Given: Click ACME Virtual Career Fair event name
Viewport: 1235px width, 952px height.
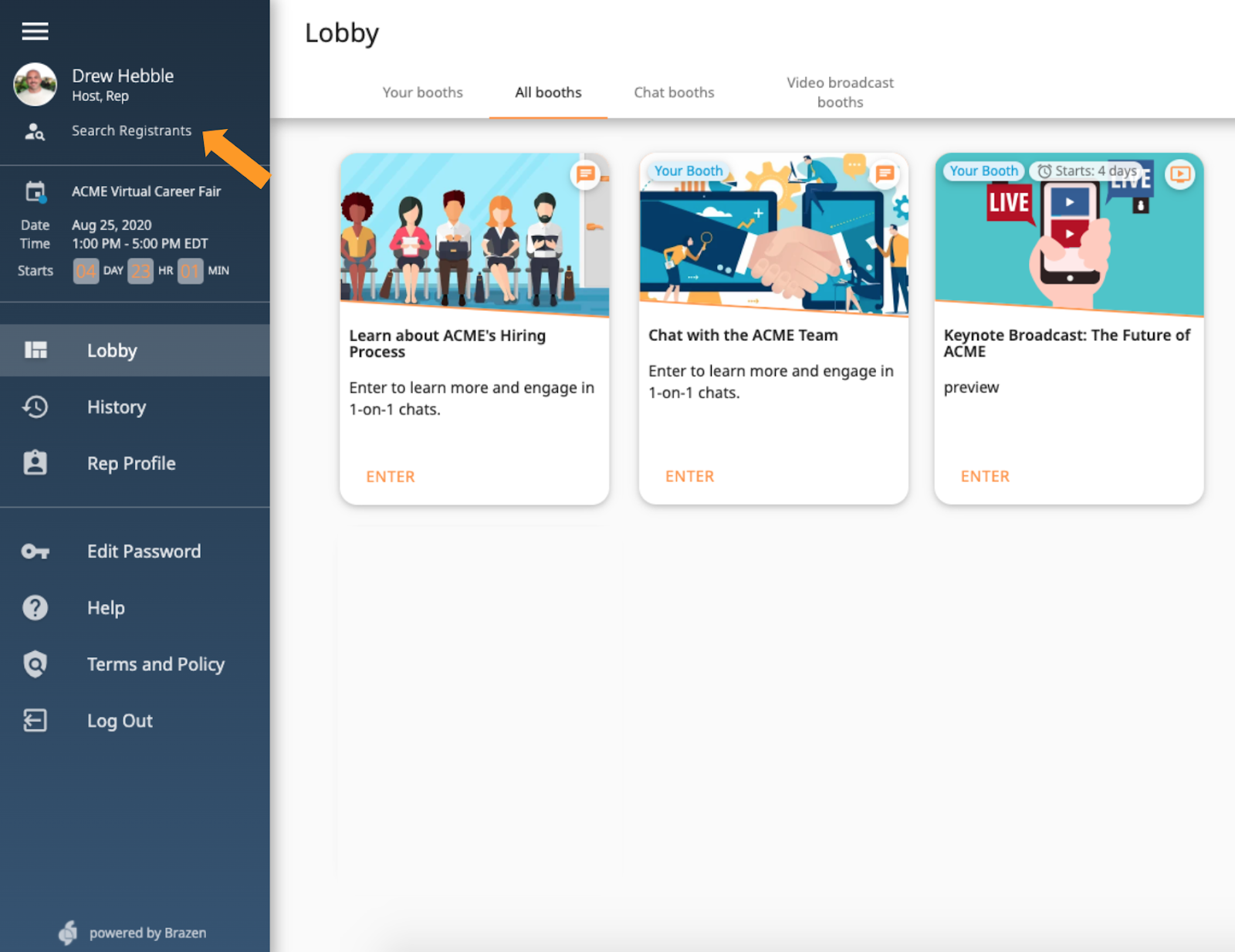Looking at the screenshot, I should point(146,191).
